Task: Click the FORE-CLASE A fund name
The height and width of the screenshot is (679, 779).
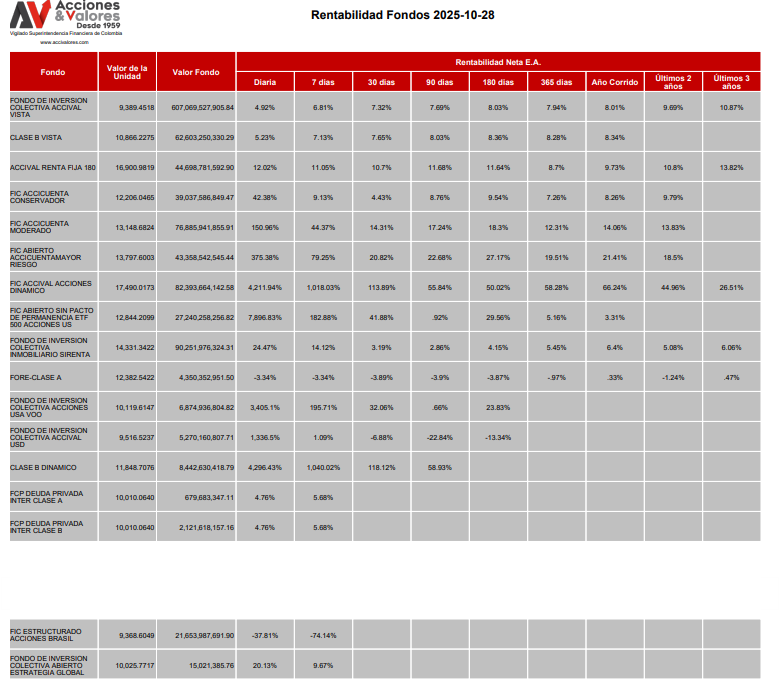Action: 36,377
